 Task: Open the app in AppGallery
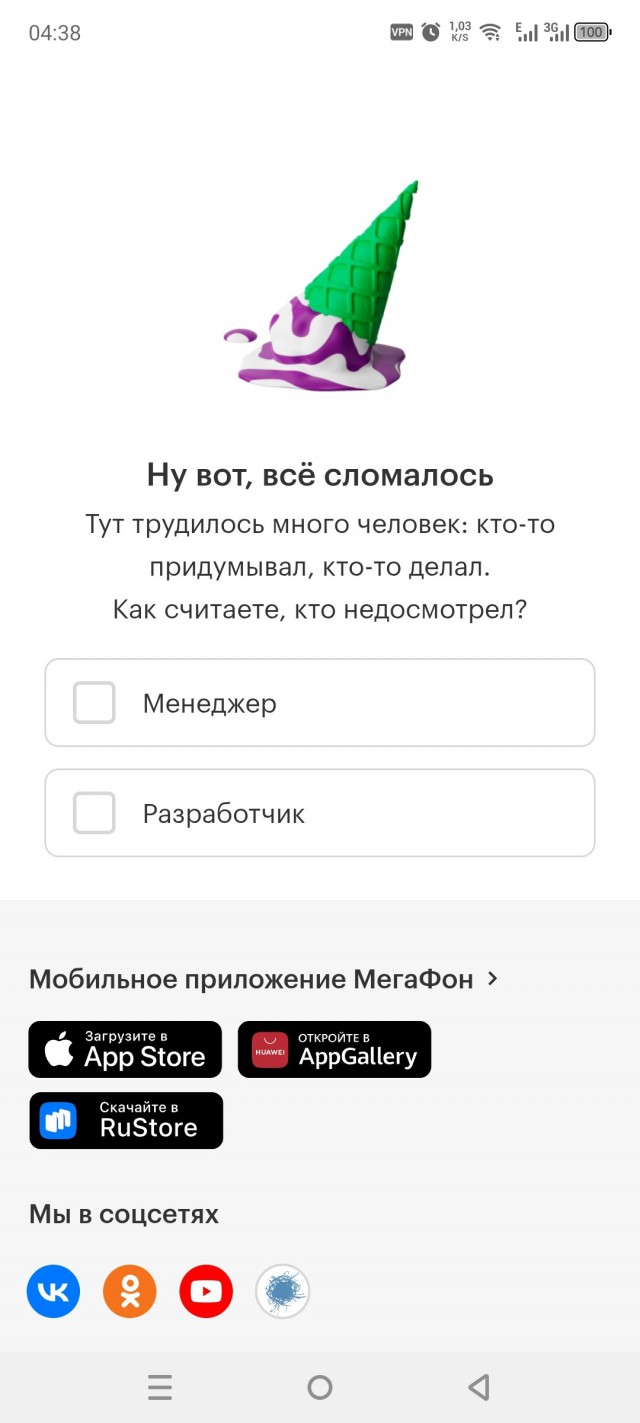334,1049
